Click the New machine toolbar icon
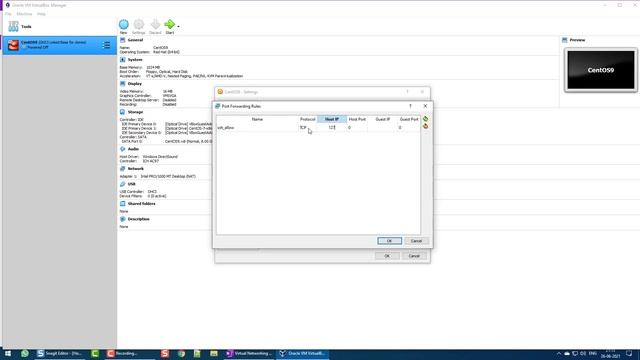 124,27
